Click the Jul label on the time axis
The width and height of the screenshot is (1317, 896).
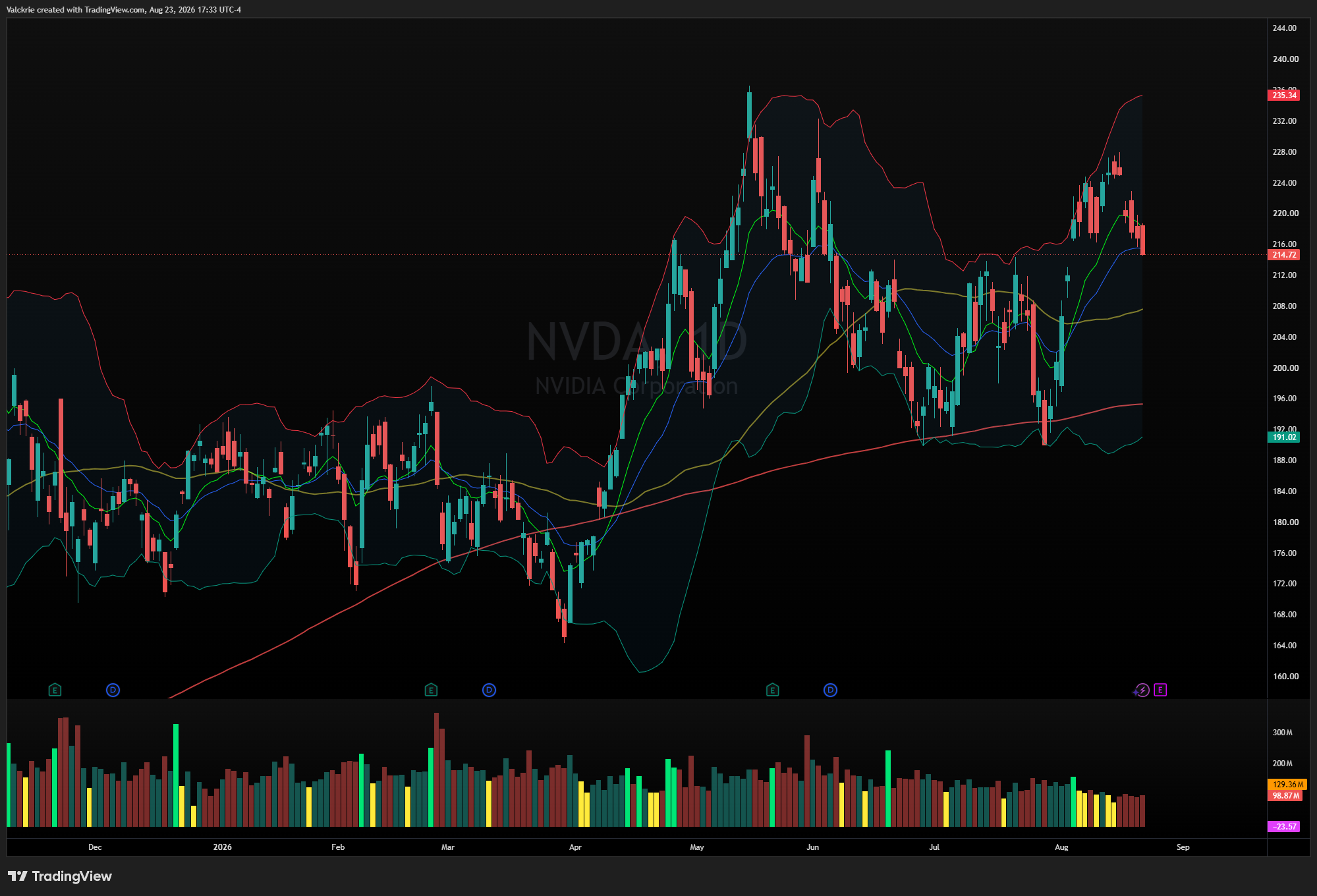[934, 847]
